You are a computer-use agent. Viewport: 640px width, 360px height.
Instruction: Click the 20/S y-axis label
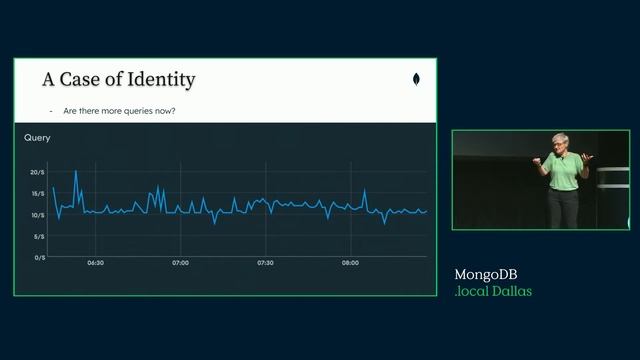[37, 172]
